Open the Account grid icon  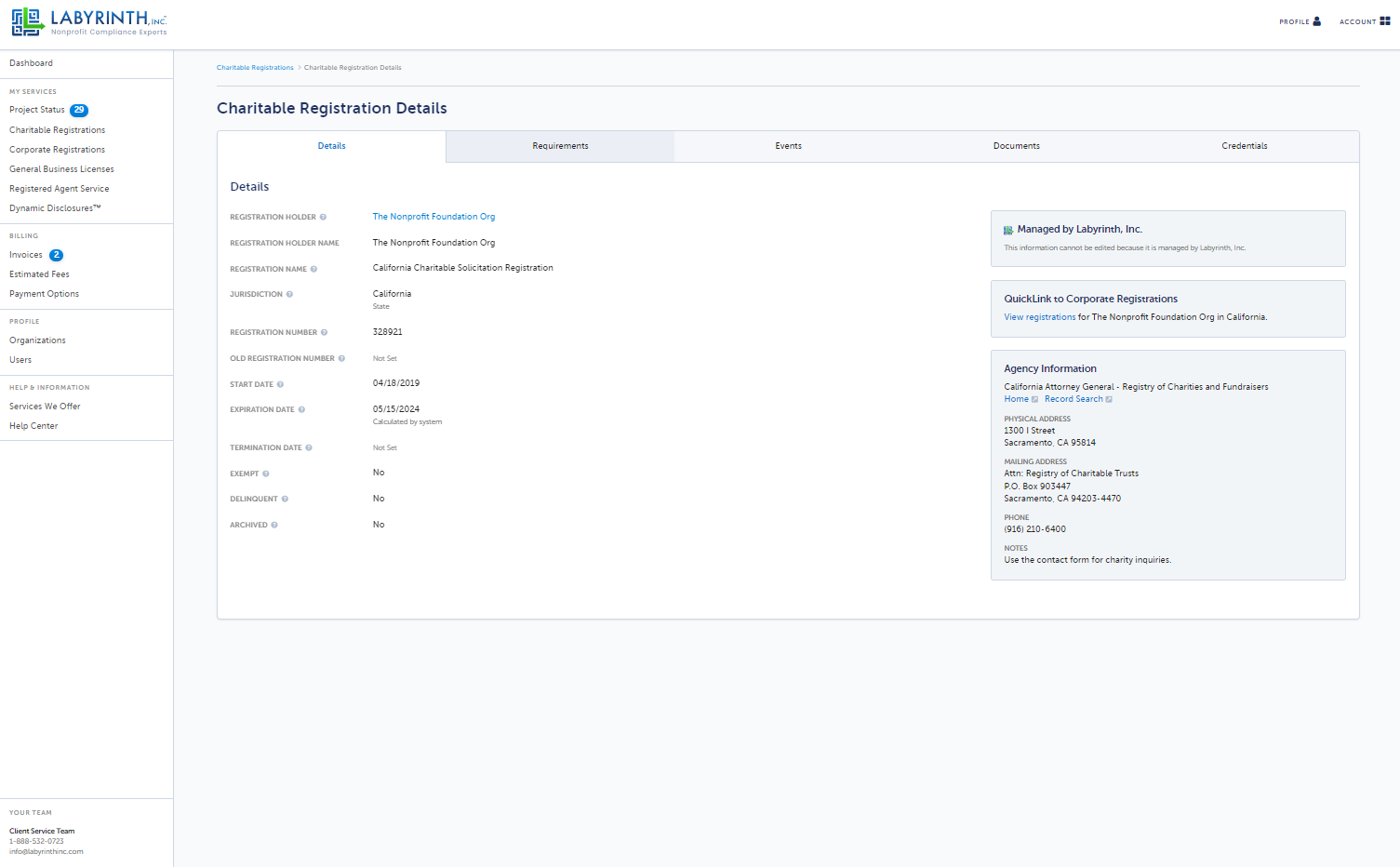coord(1385,21)
